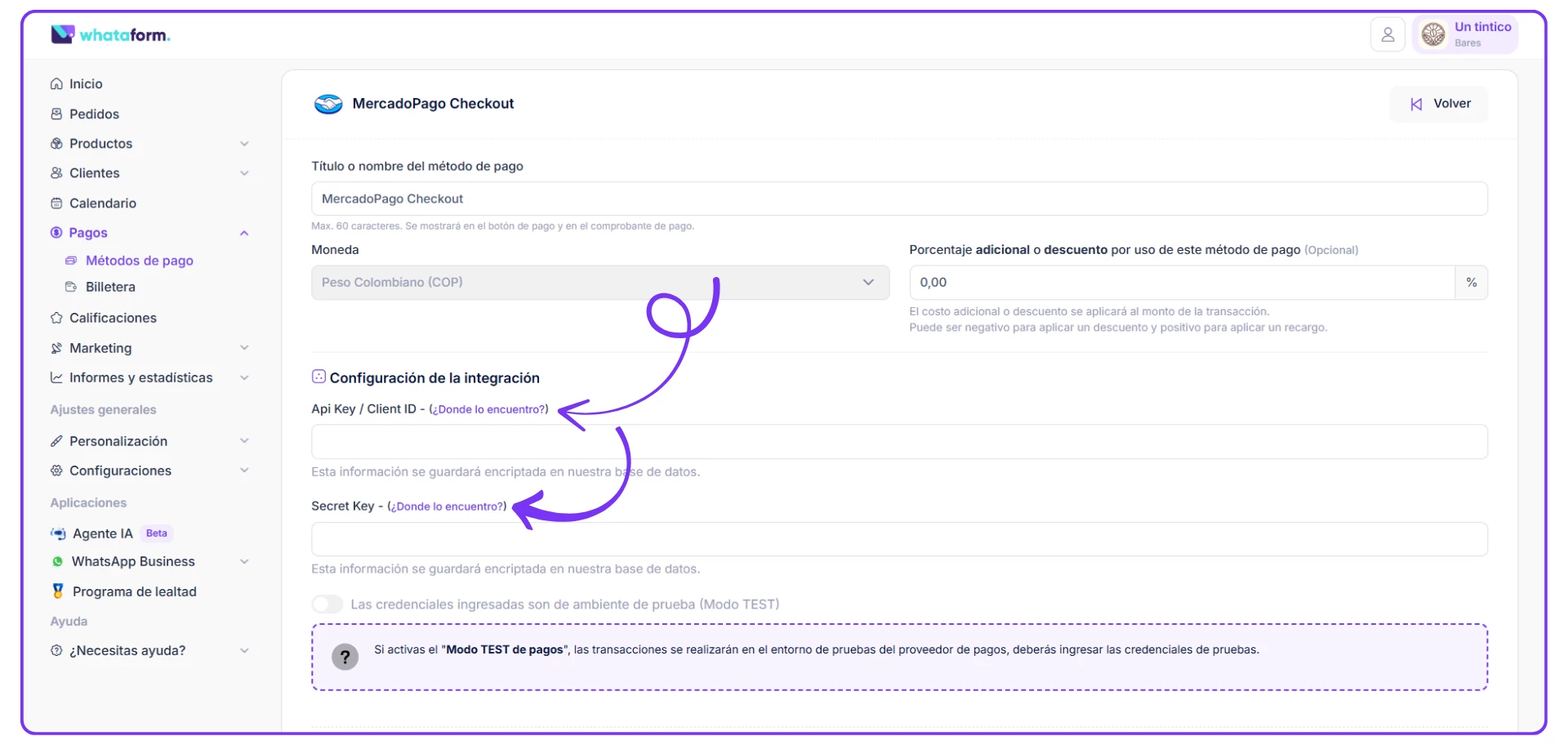Open the Moneda currency dropdown
Image resolution: width=1568 pixels, height=745 pixels.
click(599, 283)
